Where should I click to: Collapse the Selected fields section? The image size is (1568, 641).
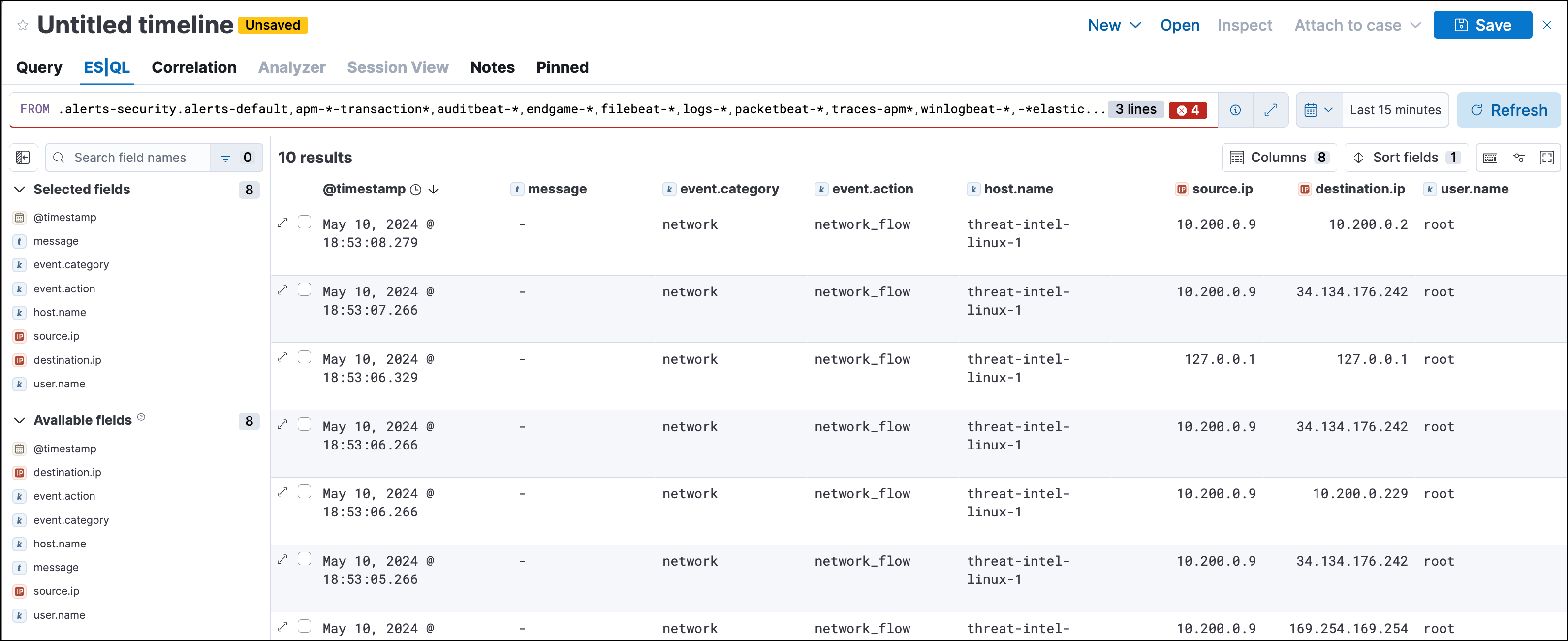point(22,189)
